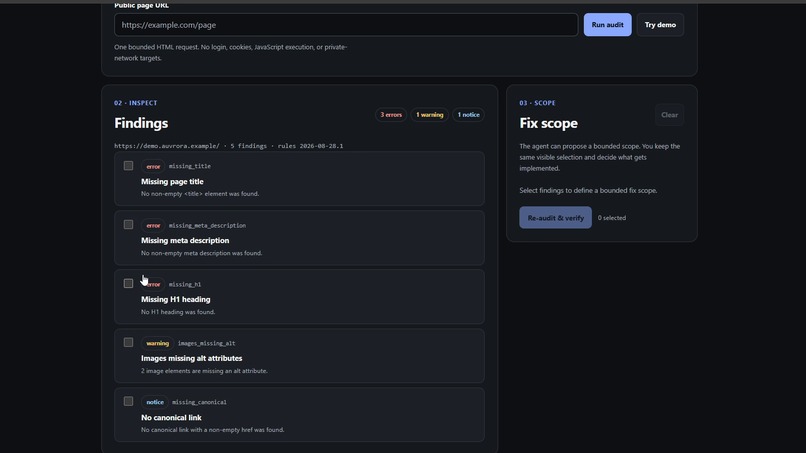Click the 1 notice filter badge
The height and width of the screenshot is (453, 806).
coord(468,115)
